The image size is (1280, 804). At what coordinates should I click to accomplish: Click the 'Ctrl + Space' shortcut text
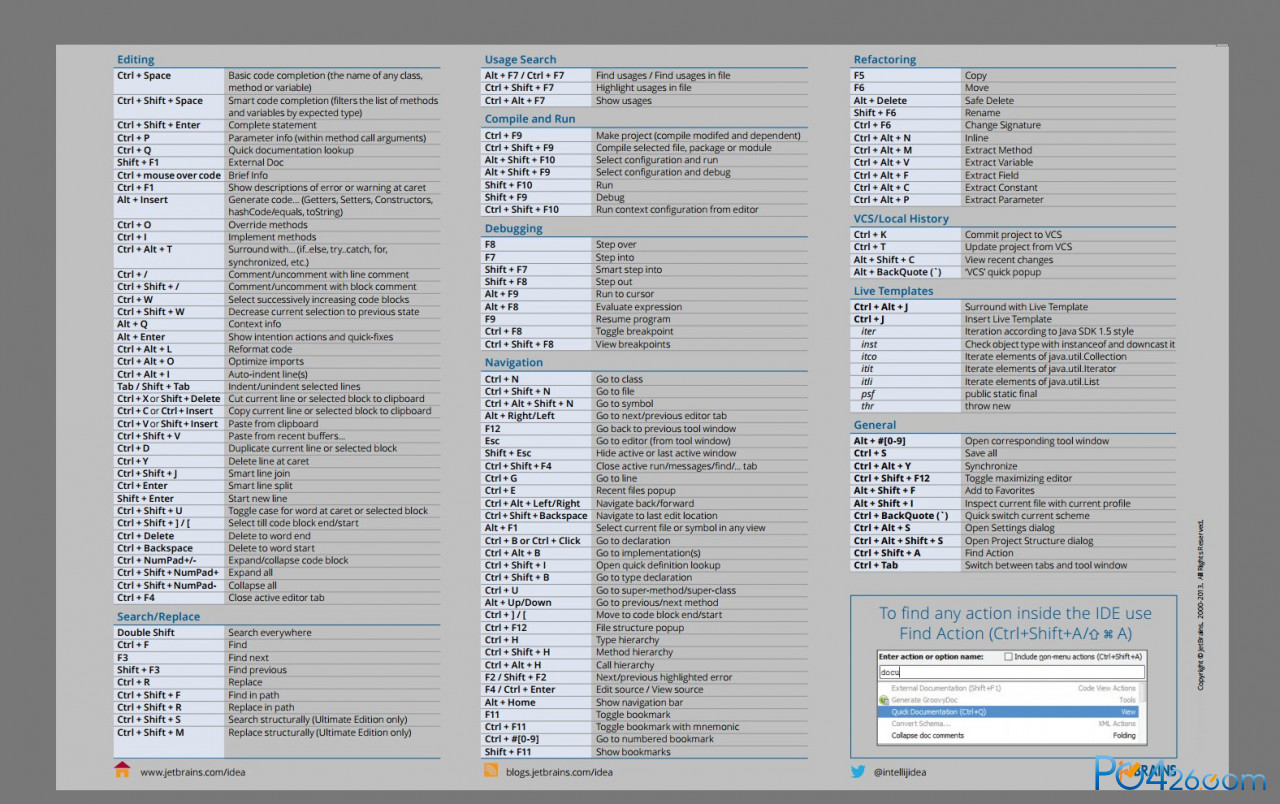click(144, 76)
